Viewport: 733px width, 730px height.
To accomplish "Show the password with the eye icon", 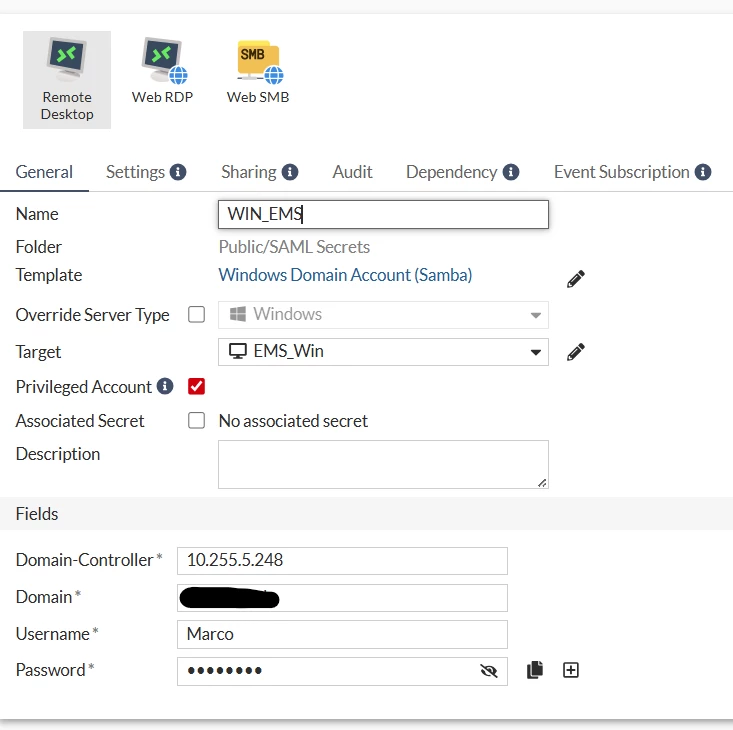I will coord(489,671).
